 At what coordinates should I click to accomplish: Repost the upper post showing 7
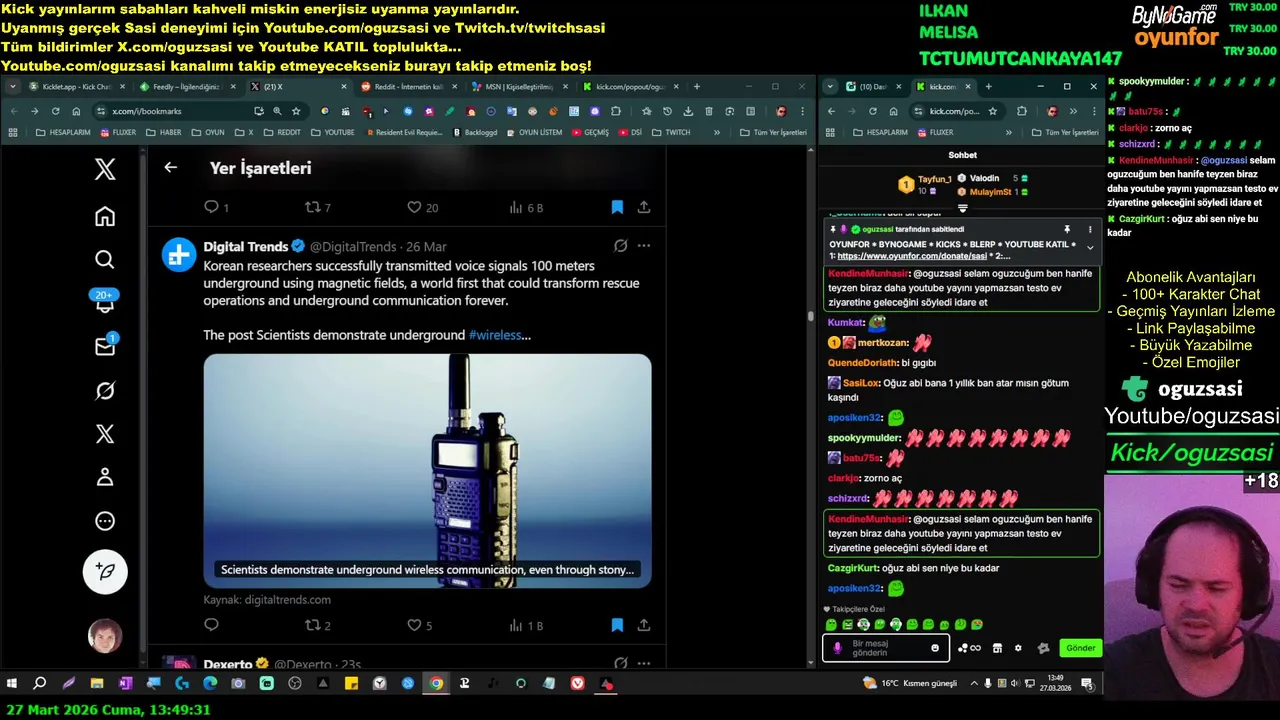[318, 207]
